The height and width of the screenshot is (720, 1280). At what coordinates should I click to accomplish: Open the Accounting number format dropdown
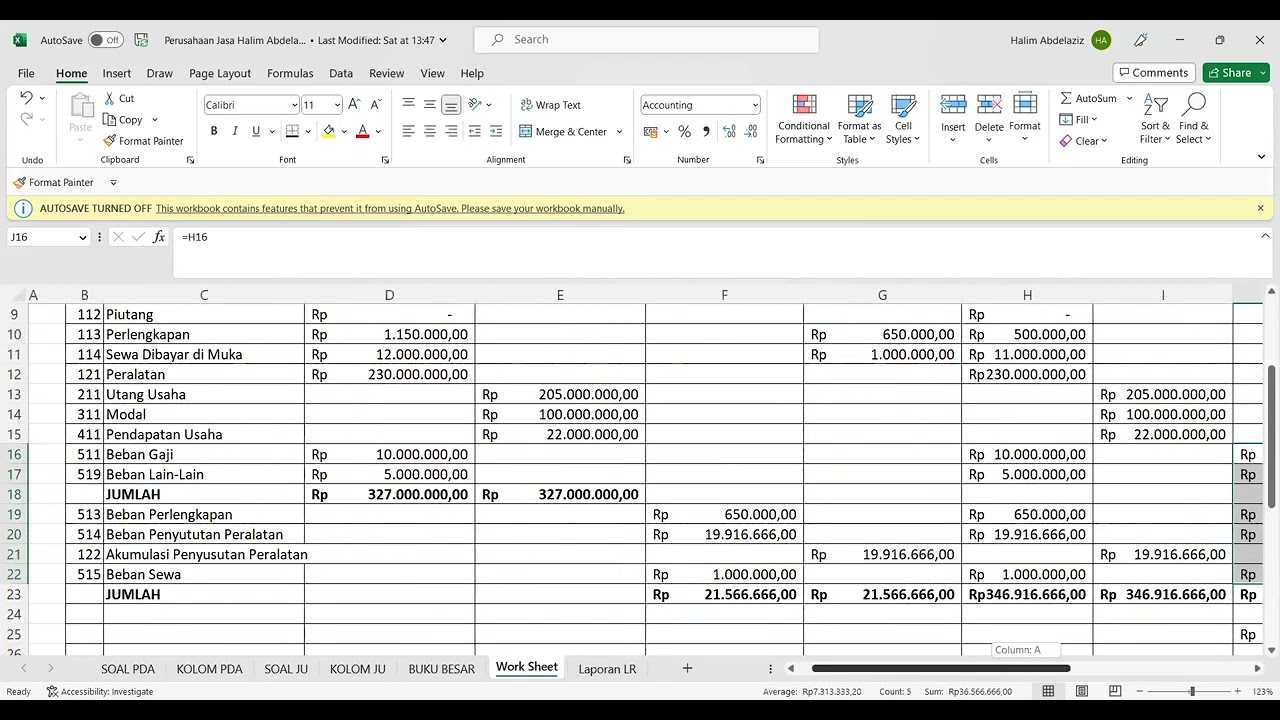click(754, 105)
